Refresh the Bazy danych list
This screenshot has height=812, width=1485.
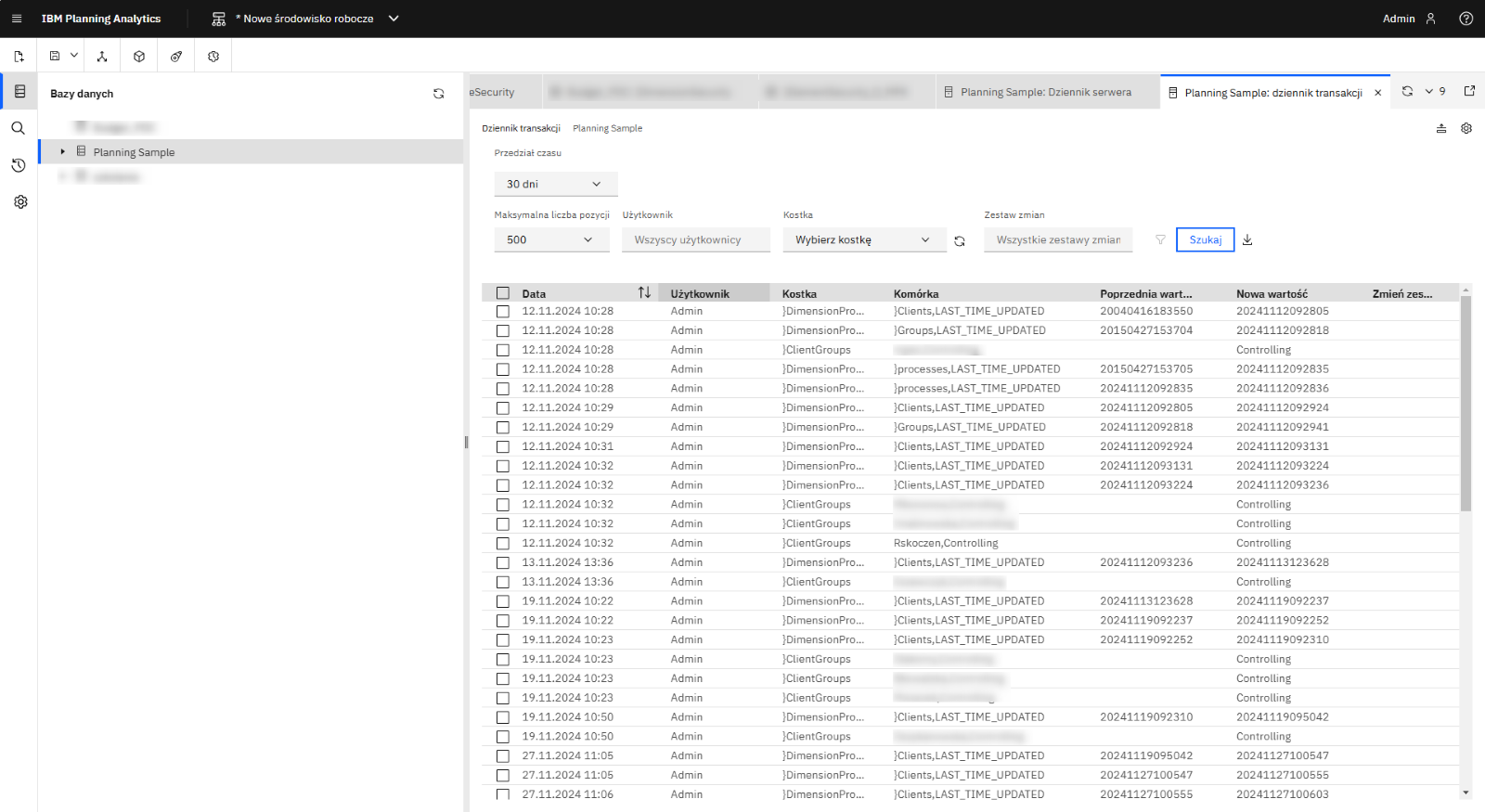point(438,94)
